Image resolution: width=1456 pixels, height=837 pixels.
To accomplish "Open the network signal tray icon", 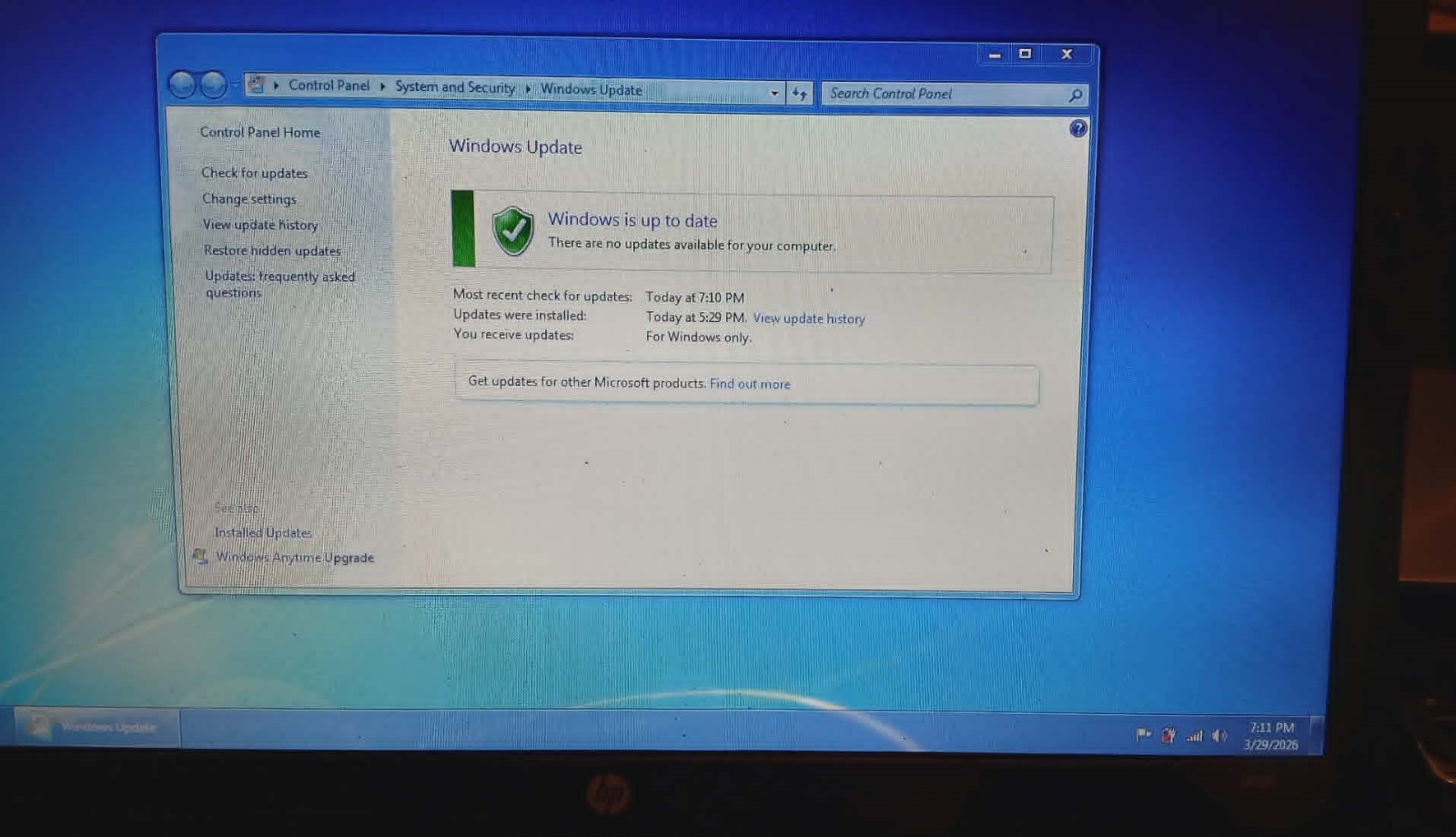I will (x=1194, y=736).
